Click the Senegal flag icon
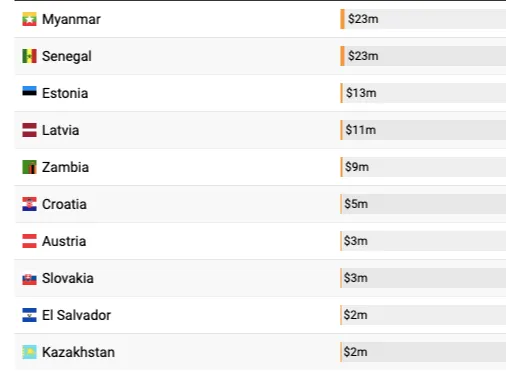Image resolution: width=506 pixels, height=380 pixels. pyautogui.click(x=29, y=56)
